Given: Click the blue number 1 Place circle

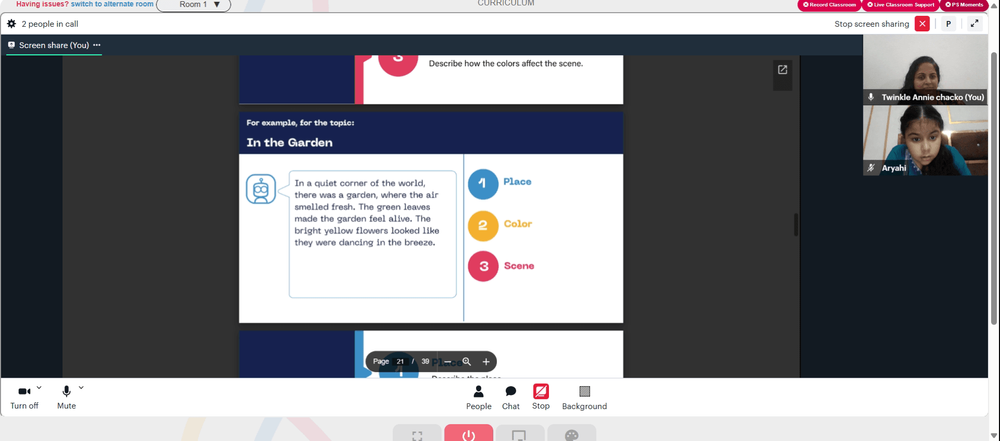Looking at the screenshot, I should (483, 184).
